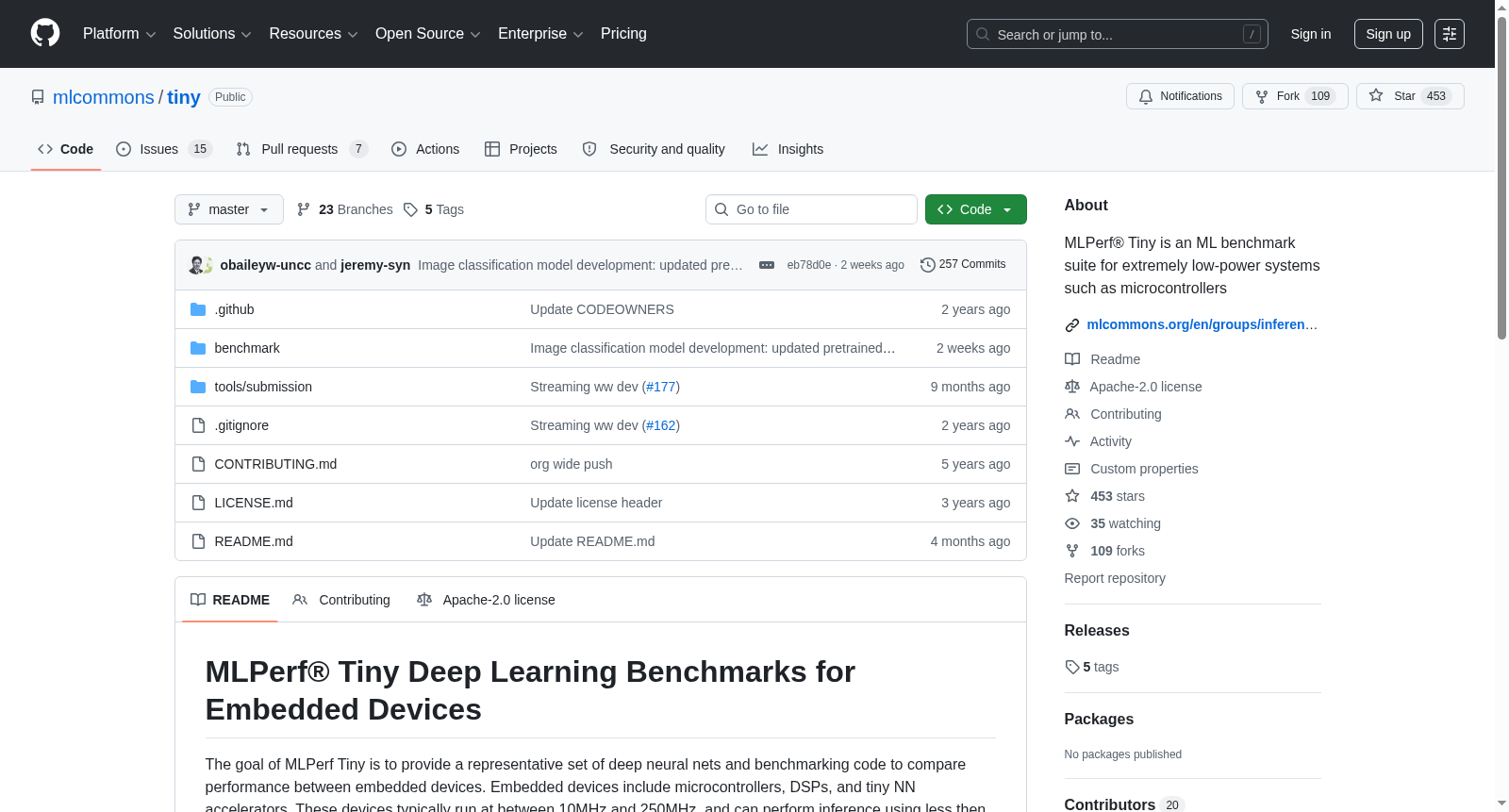
Task: Open the Insights tab
Action: tap(788, 149)
